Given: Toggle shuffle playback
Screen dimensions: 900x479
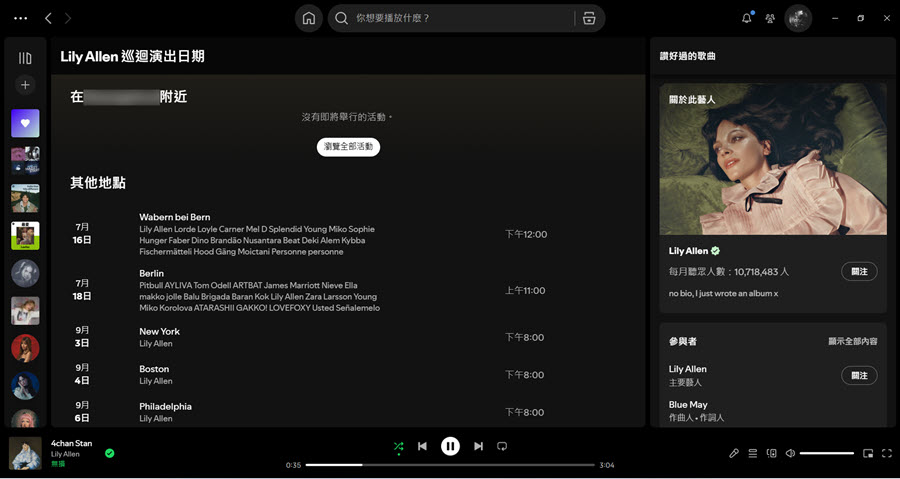Looking at the screenshot, I should (398, 446).
